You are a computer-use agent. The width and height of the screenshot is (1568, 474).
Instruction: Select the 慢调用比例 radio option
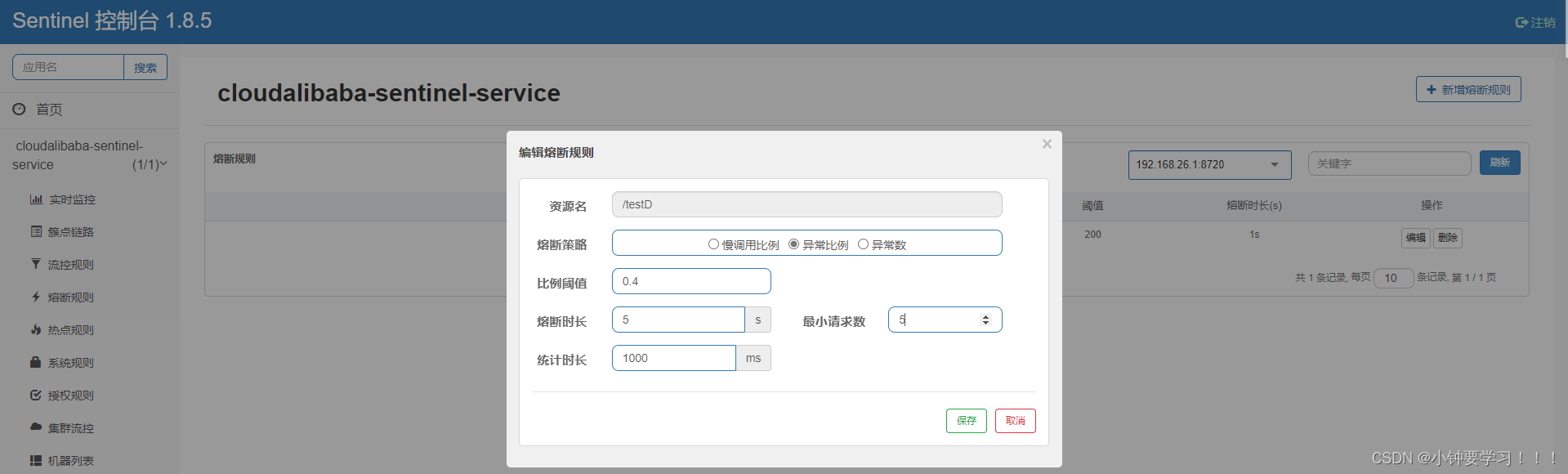(713, 244)
